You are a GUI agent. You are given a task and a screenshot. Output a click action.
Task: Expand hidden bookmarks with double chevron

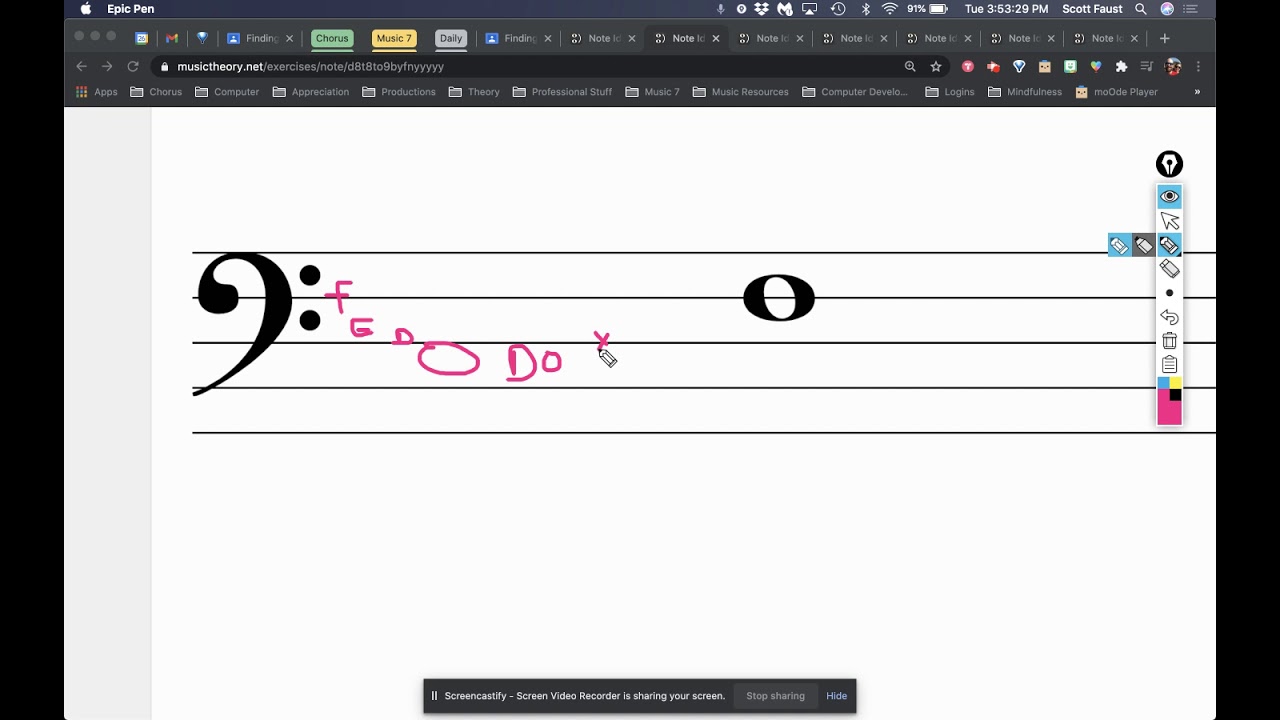point(1197,92)
